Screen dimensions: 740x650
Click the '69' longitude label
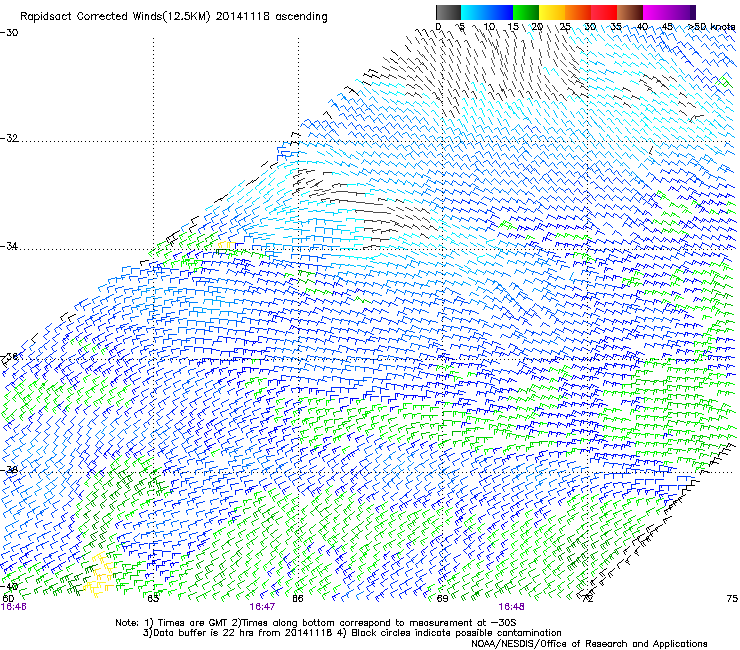click(442, 599)
